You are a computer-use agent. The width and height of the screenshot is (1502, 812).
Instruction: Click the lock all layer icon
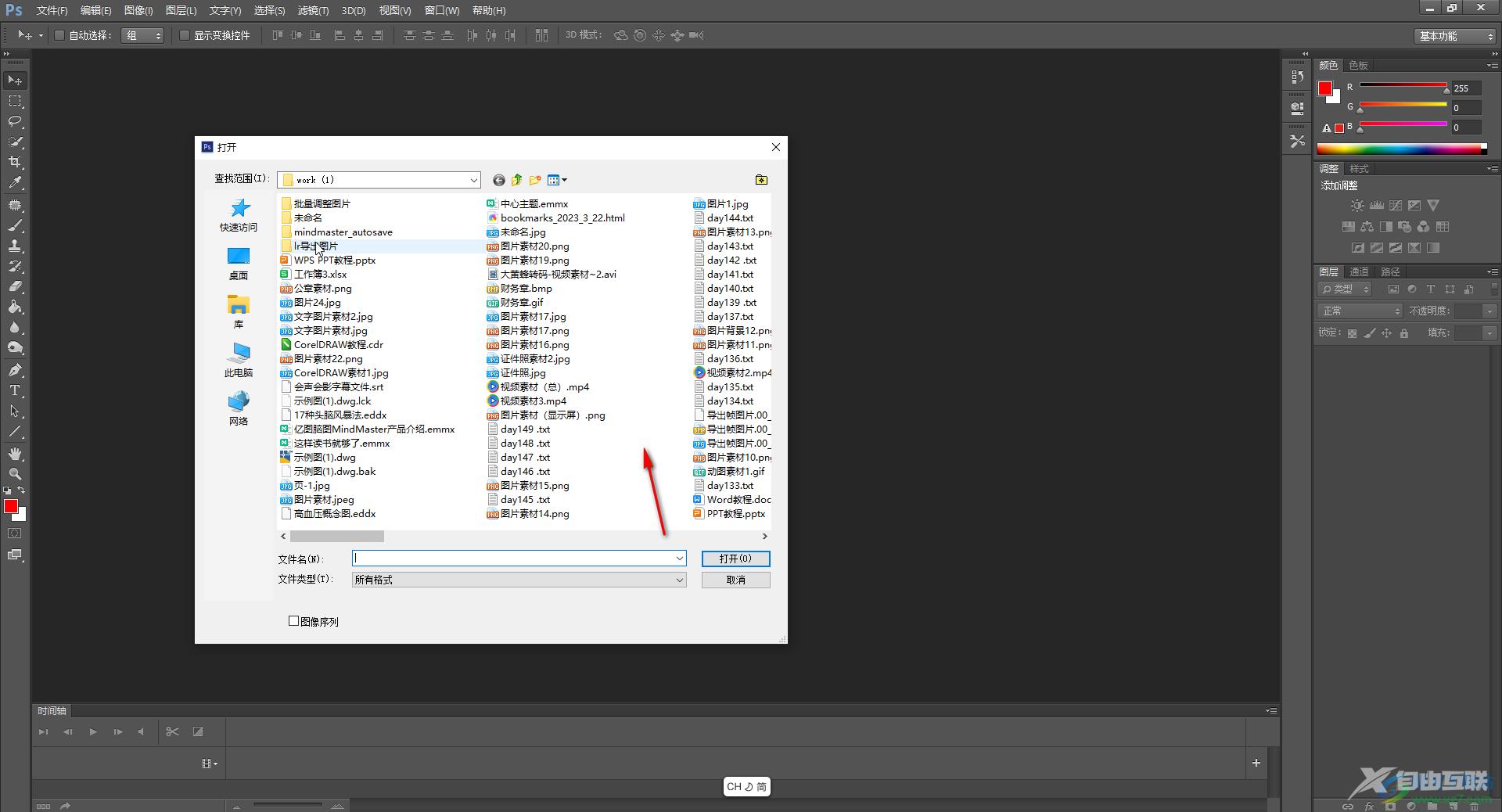pyautogui.click(x=1404, y=333)
